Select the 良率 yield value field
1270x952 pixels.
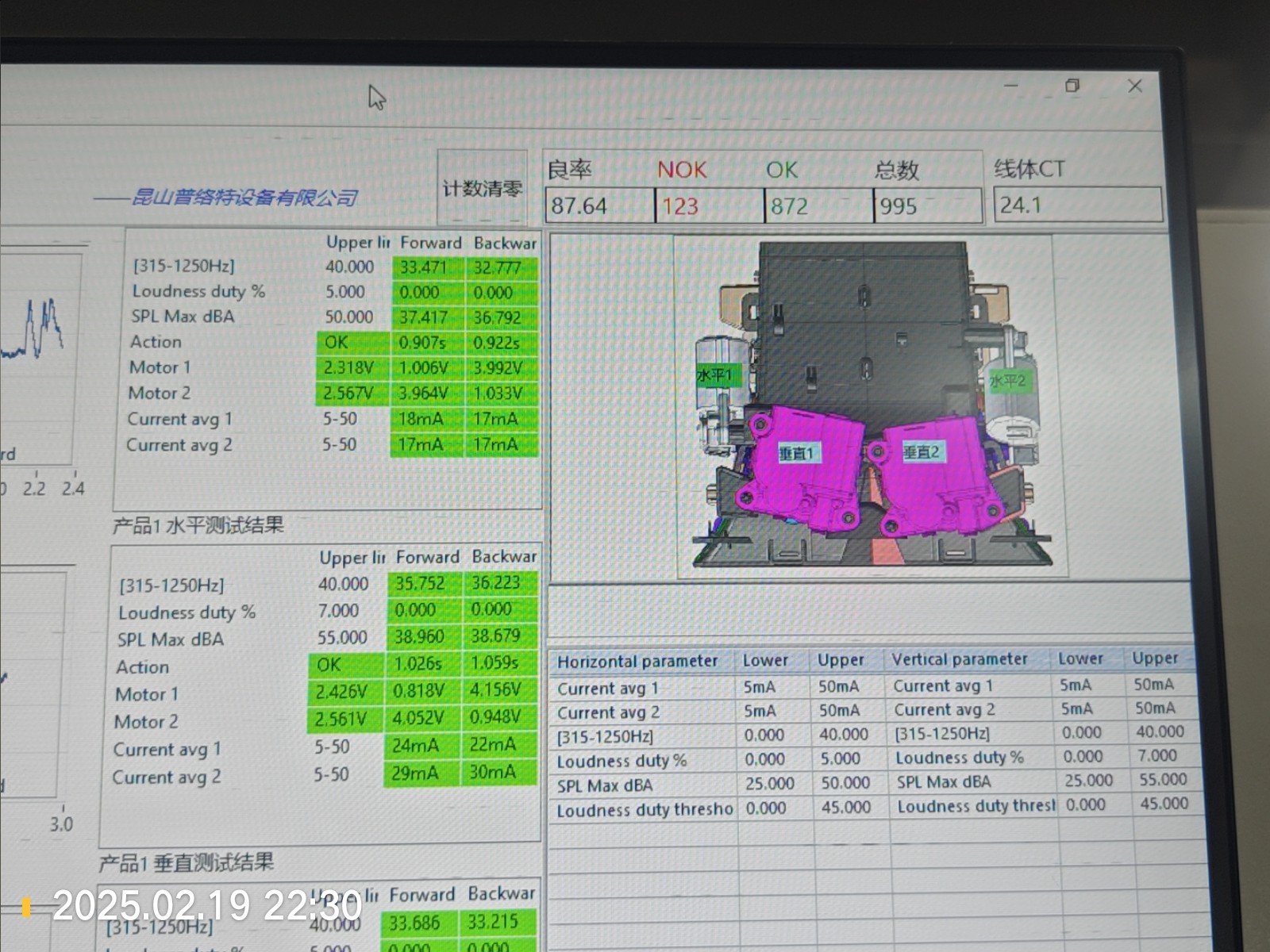tap(598, 206)
